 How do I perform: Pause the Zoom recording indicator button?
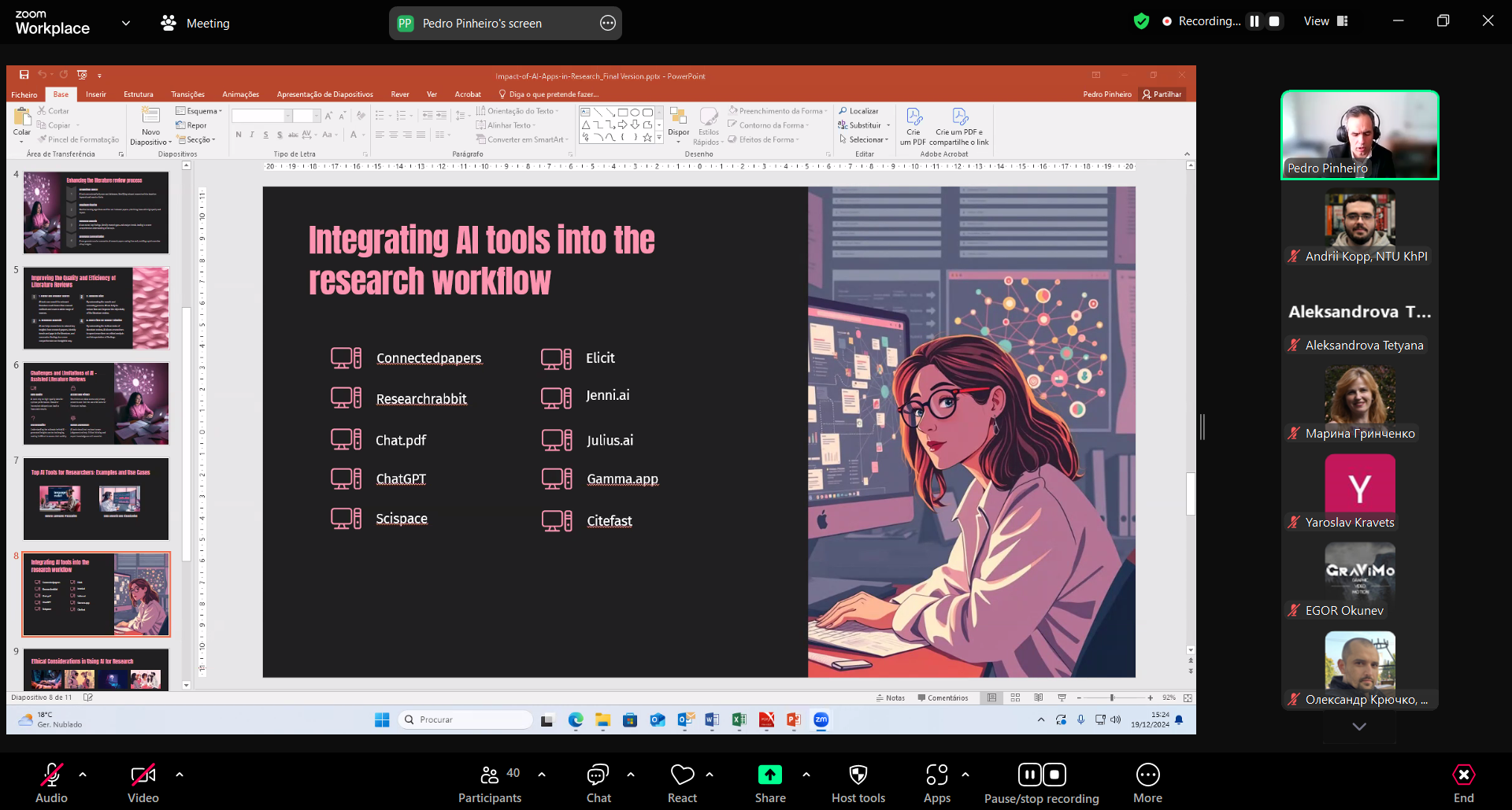coord(1254,21)
